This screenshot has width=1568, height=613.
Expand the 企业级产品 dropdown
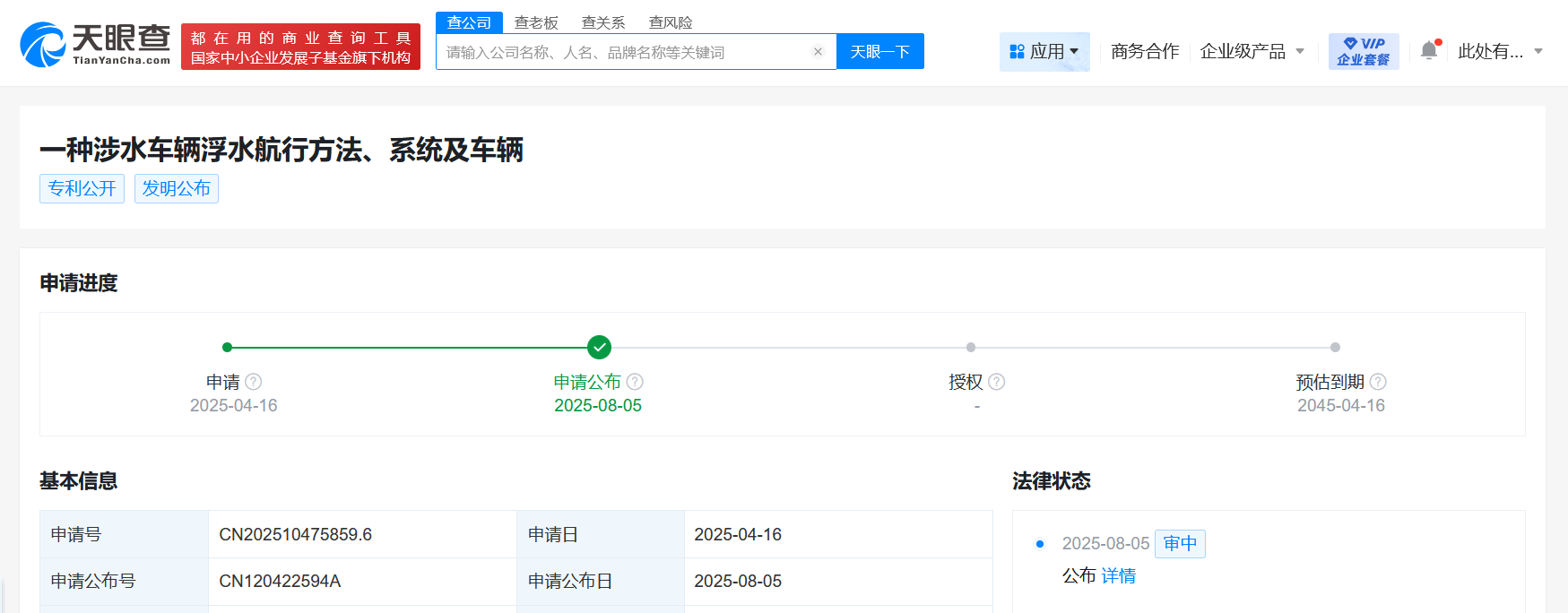[1252, 51]
